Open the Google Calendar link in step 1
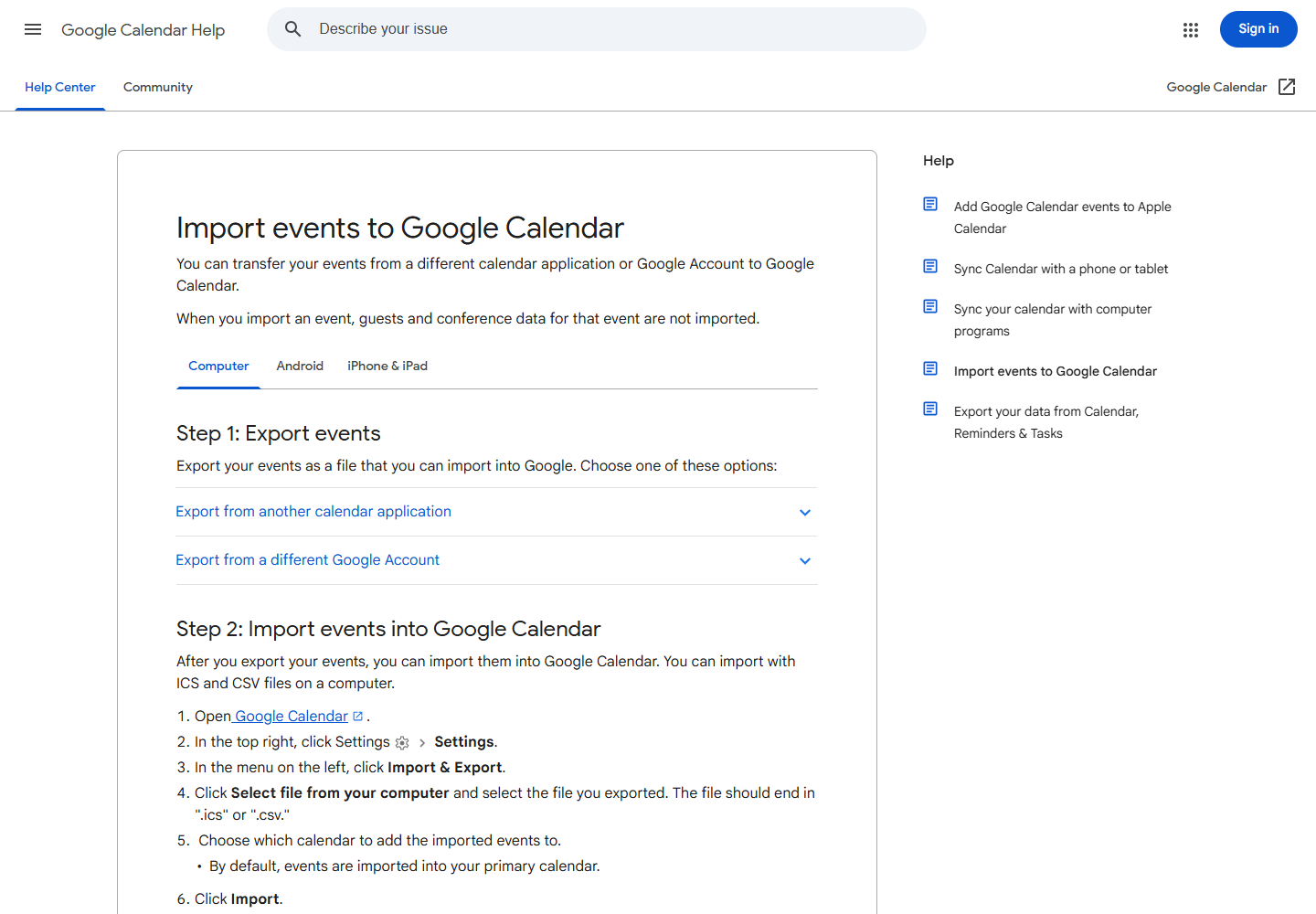The width and height of the screenshot is (1316, 914). point(291,717)
